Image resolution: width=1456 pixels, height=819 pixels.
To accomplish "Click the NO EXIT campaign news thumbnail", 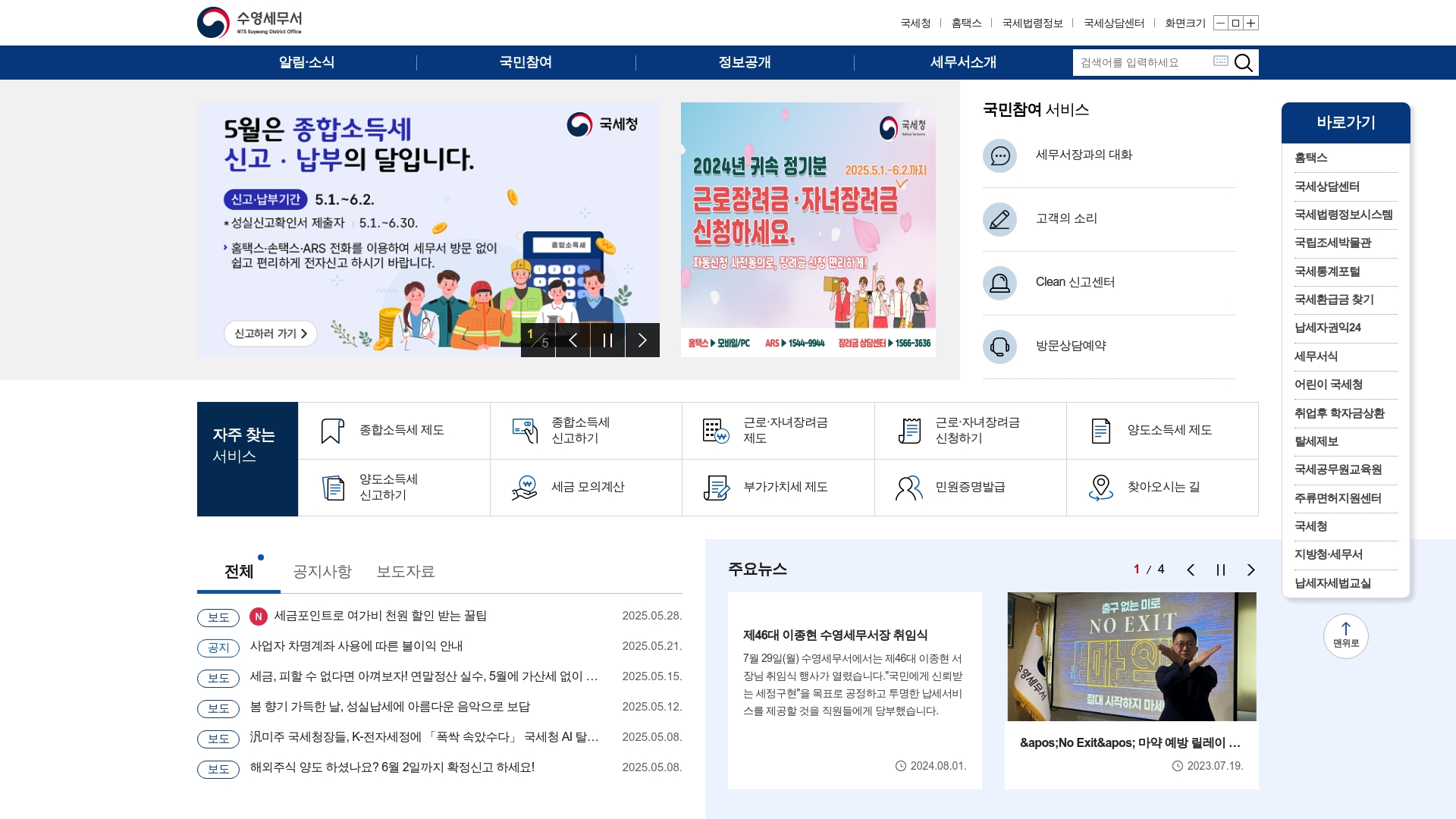I will [x=1131, y=657].
